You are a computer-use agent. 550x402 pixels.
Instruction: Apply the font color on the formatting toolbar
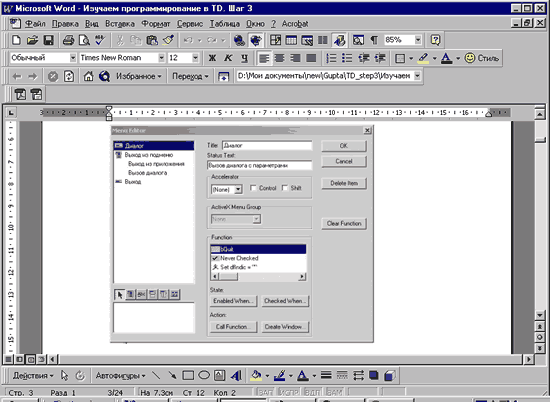(x=447, y=58)
